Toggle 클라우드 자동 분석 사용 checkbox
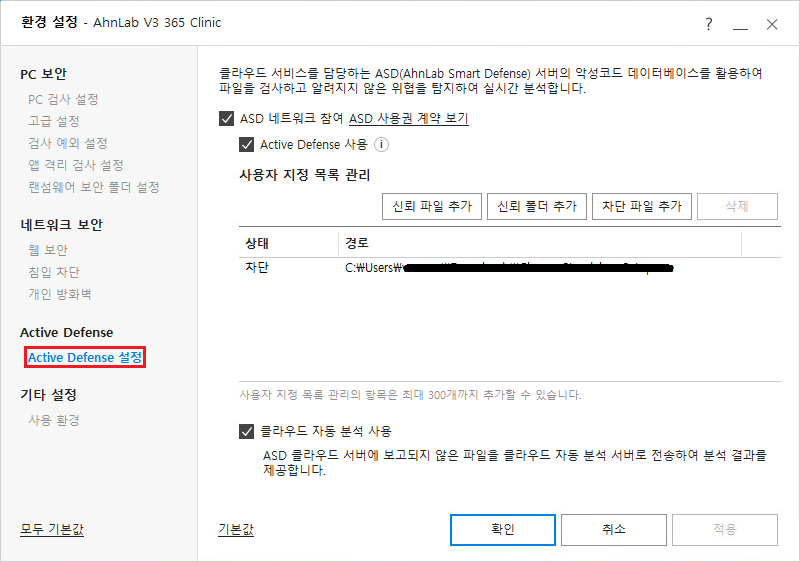 [246, 431]
